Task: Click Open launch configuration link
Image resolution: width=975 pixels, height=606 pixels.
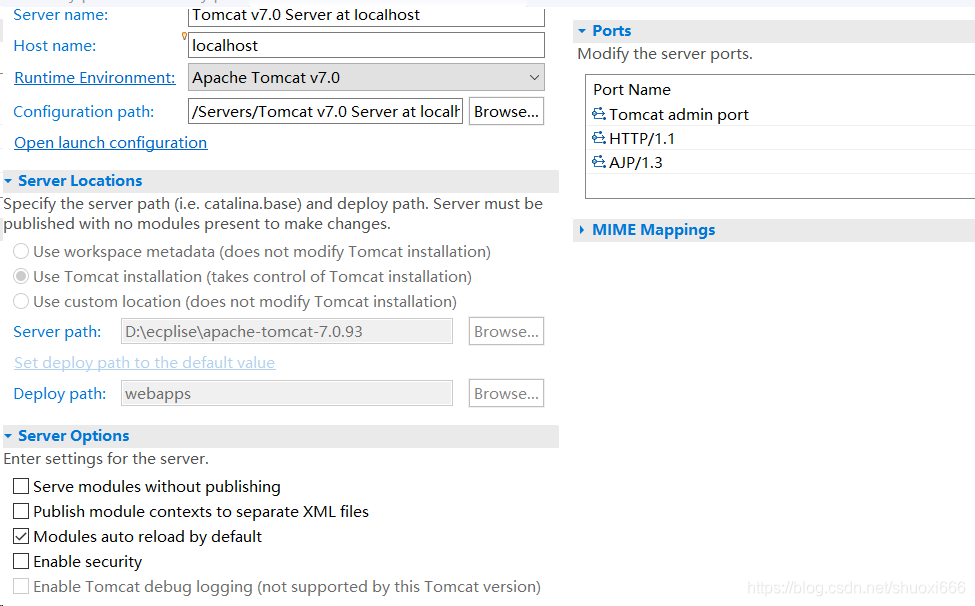Action: pos(111,143)
